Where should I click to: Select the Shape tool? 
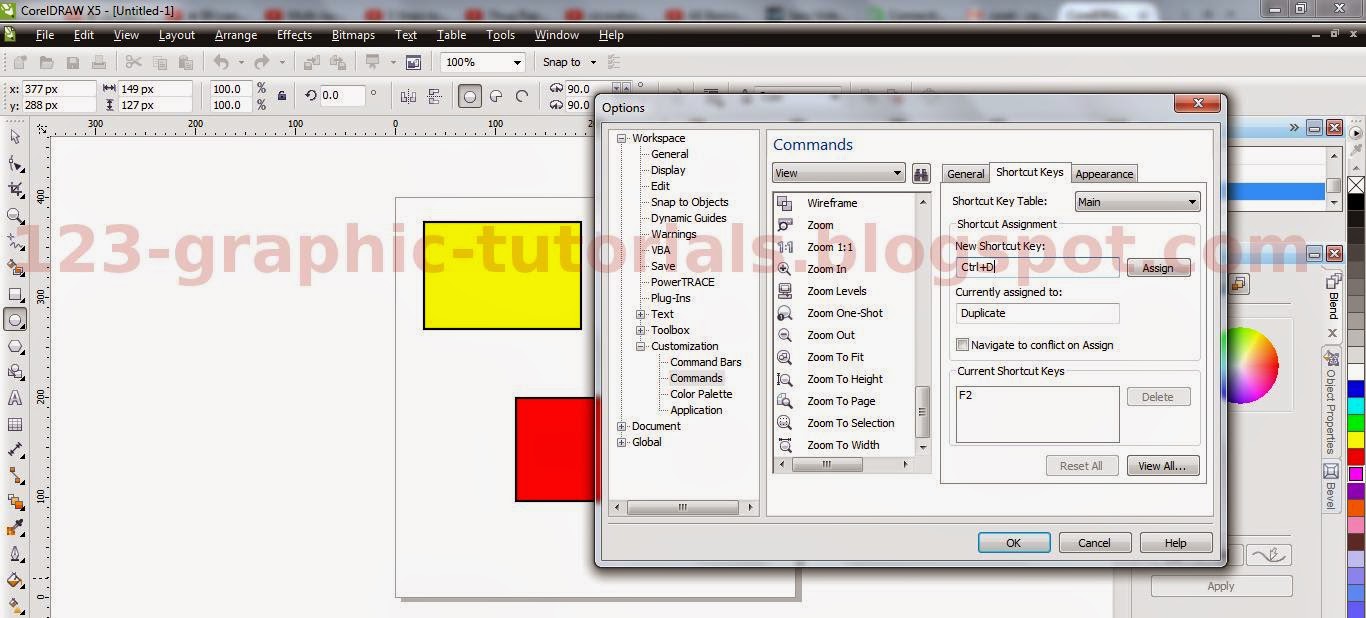pos(16,164)
